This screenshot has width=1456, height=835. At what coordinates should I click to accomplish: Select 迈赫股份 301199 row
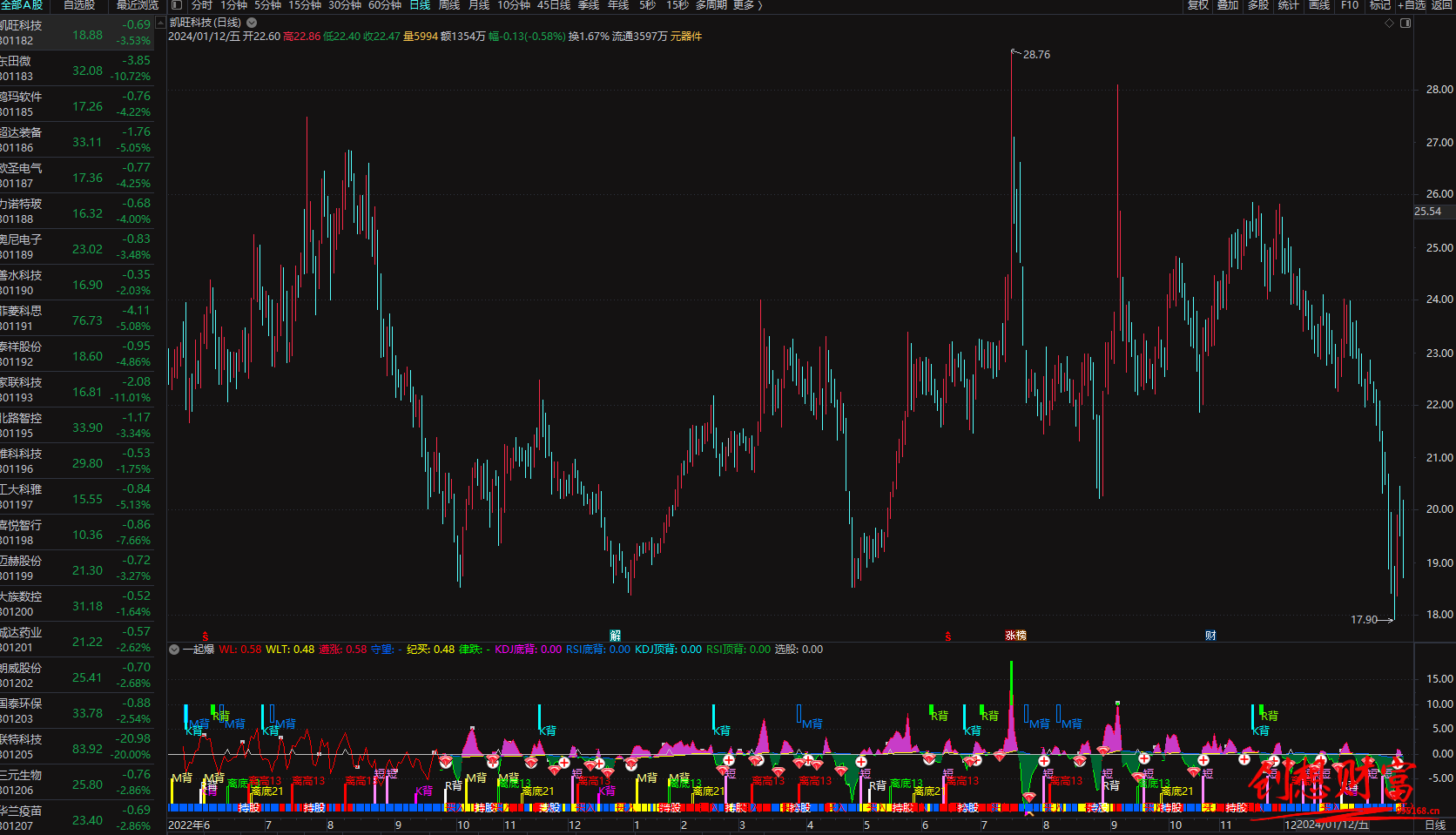point(77,569)
